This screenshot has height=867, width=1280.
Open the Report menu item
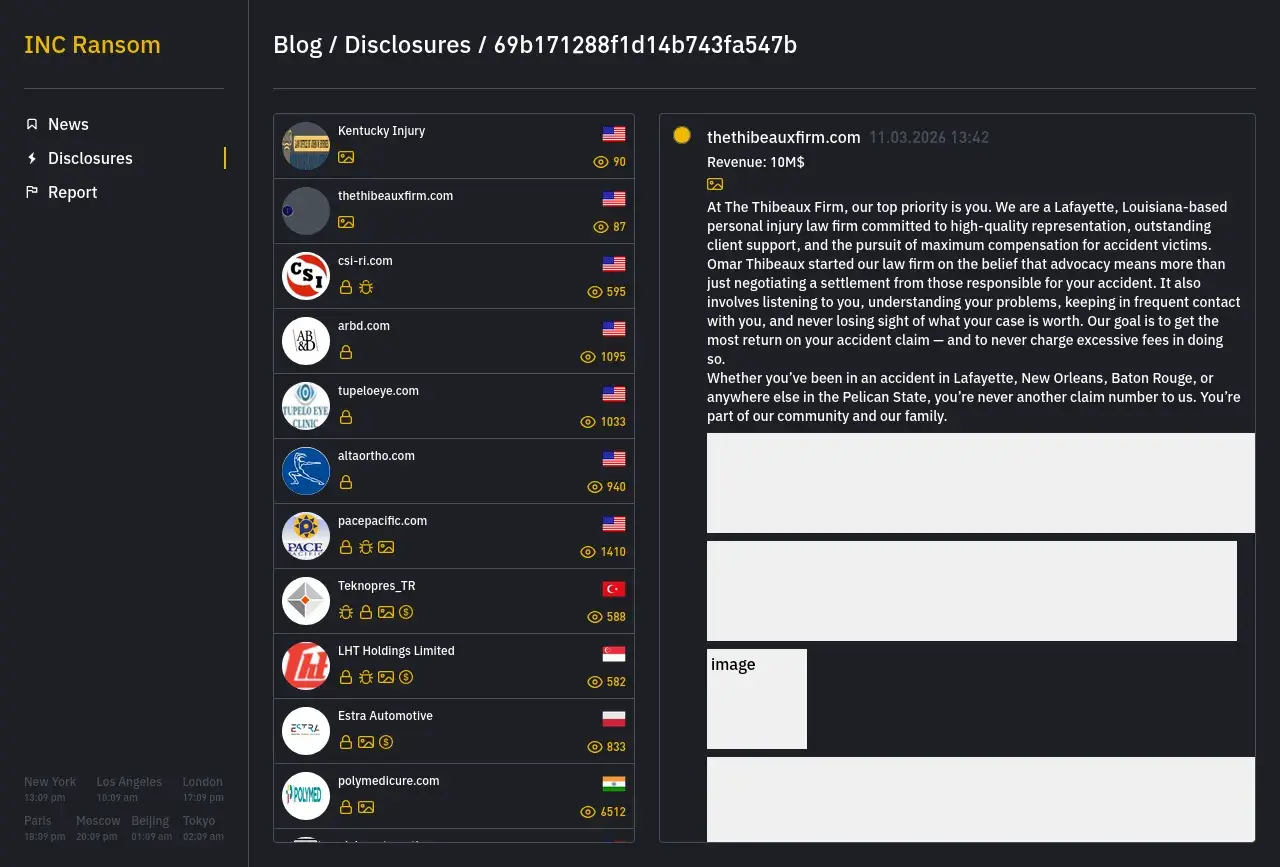point(72,192)
